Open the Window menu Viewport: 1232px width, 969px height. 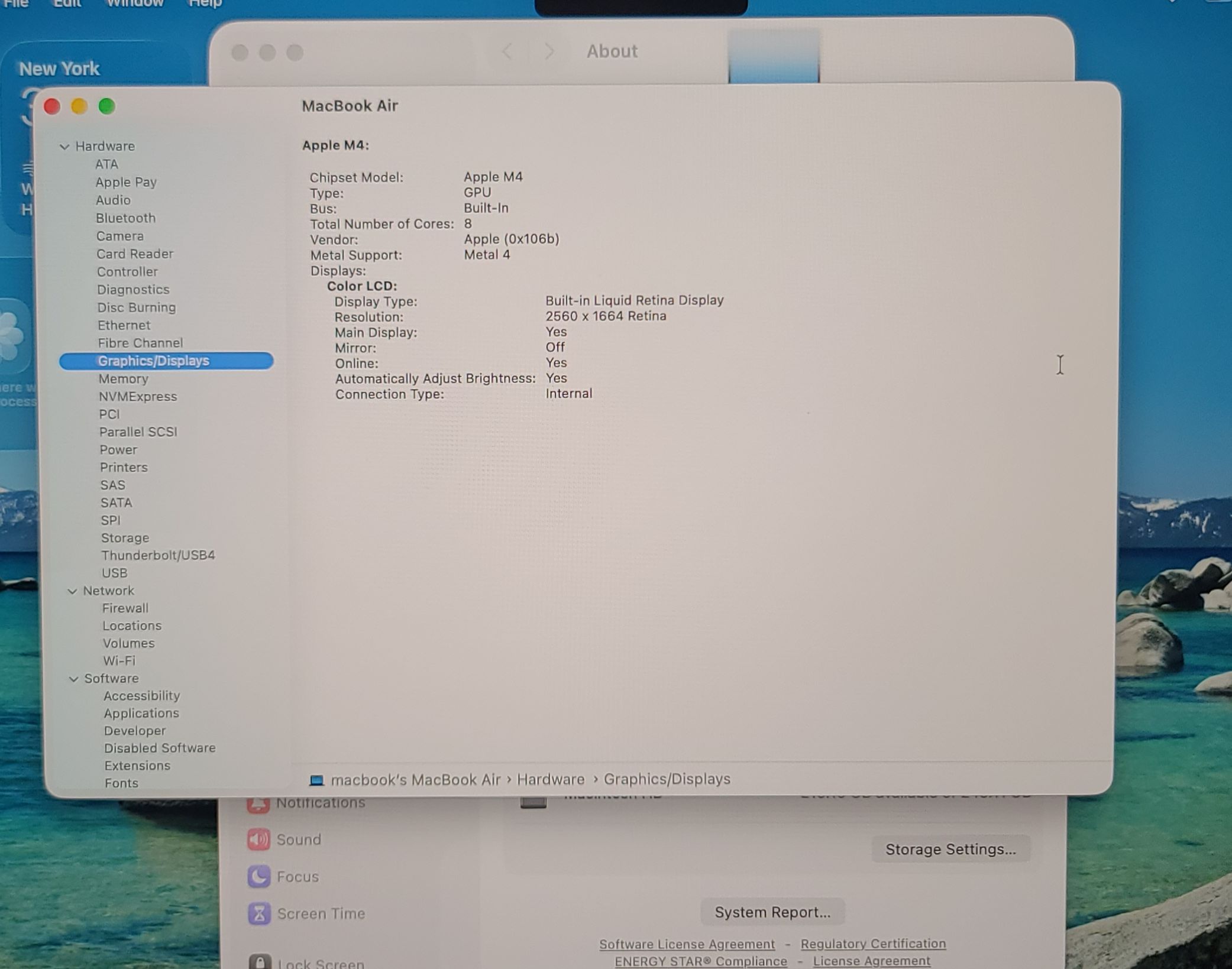[x=135, y=4]
